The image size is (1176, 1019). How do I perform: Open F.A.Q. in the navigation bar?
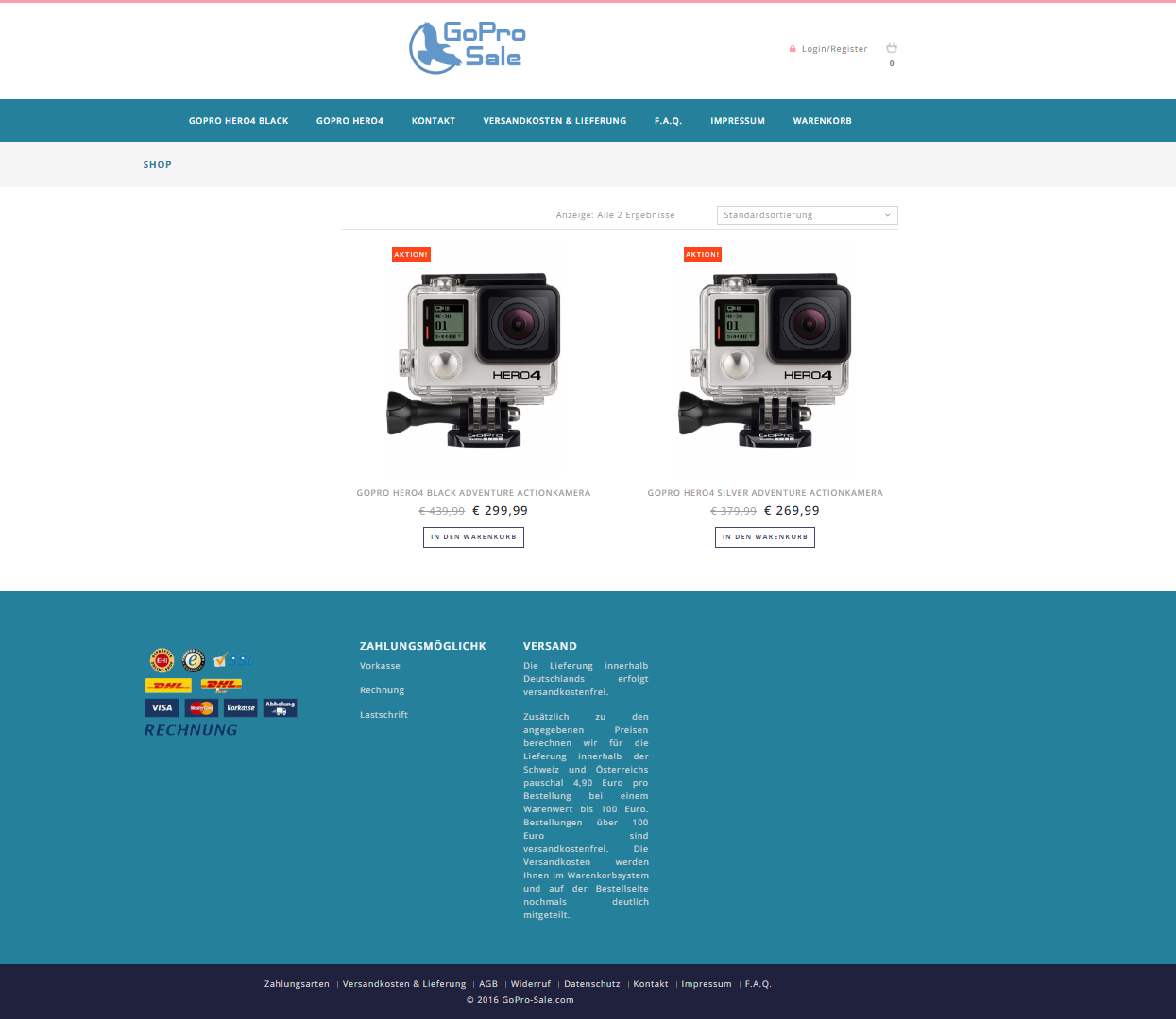(x=668, y=121)
